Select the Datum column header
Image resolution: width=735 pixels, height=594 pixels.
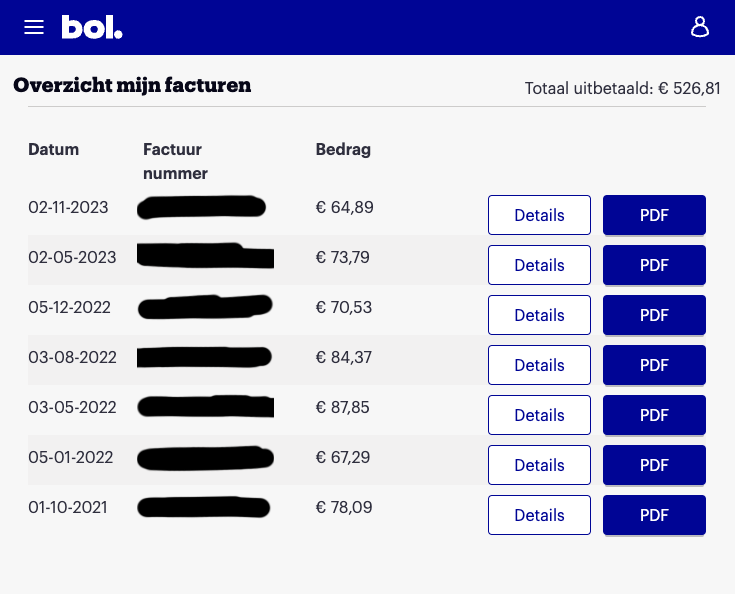53,150
